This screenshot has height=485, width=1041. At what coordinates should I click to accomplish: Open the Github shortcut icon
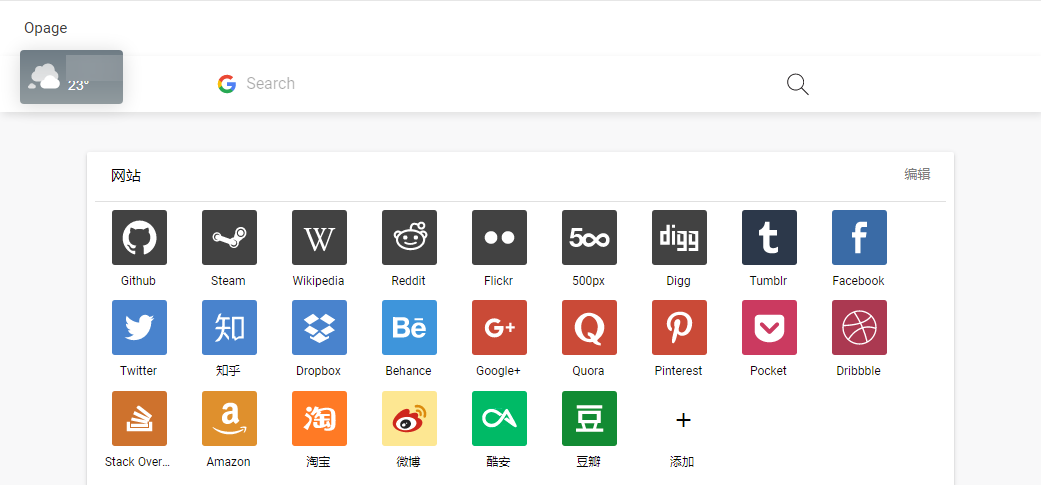click(139, 238)
